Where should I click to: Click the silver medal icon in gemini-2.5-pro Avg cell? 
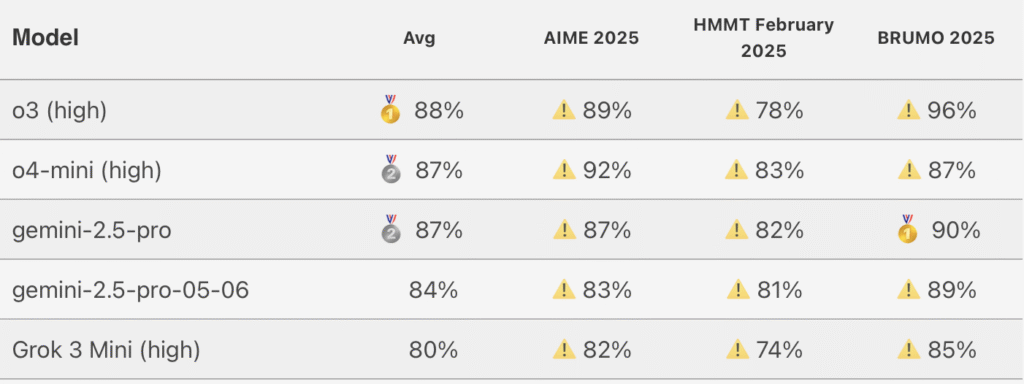(391, 229)
